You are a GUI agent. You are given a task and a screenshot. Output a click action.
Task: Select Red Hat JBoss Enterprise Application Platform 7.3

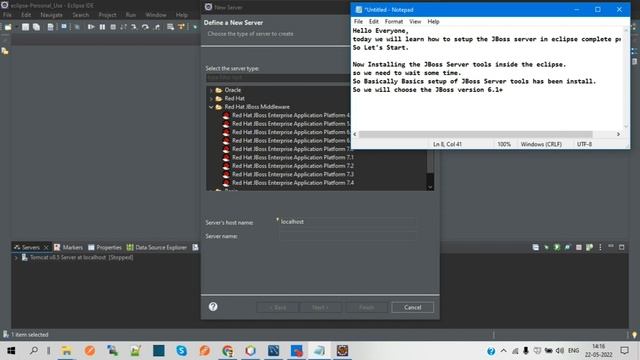click(x=293, y=174)
